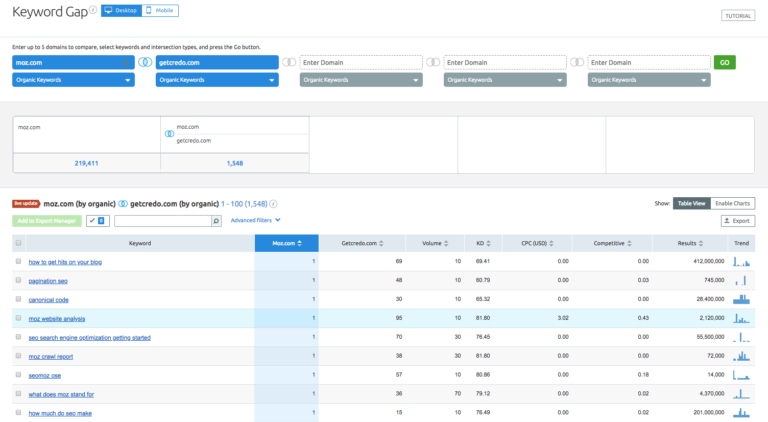
Task: Click the keyword filter search field
Action: [x=163, y=221]
